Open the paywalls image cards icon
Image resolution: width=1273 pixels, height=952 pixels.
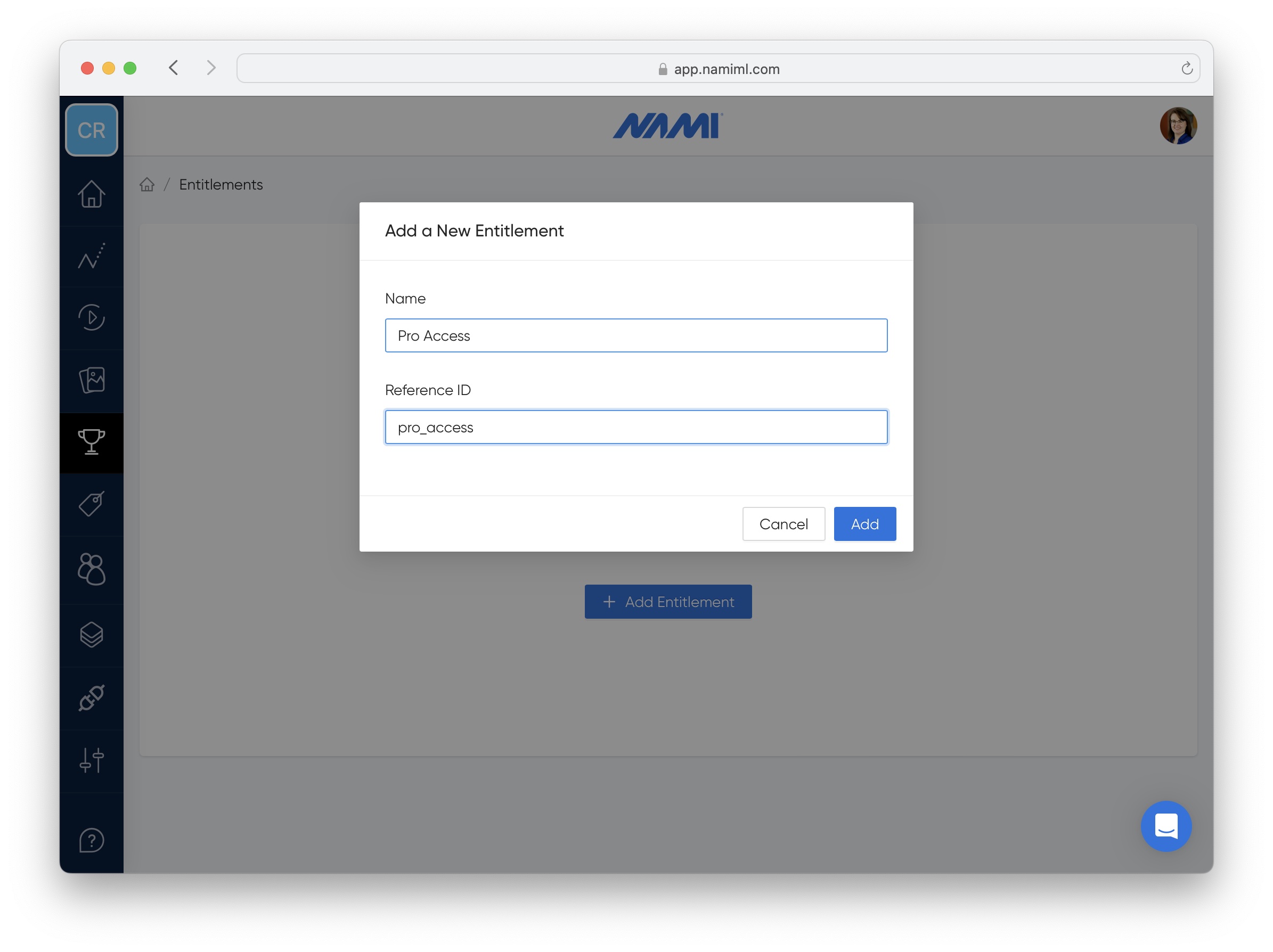pyautogui.click(x=91, y=380)
